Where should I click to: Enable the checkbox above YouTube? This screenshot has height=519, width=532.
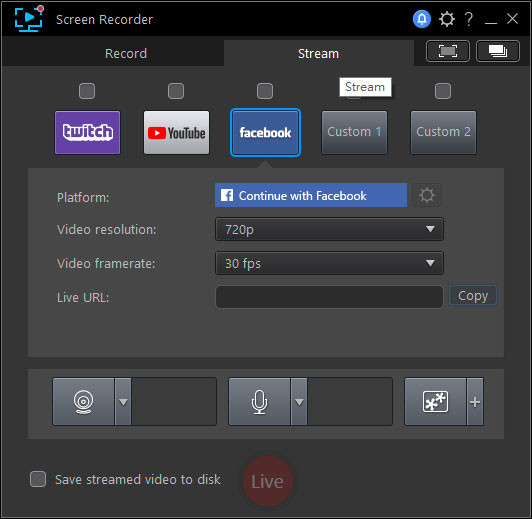pos(176,91)
